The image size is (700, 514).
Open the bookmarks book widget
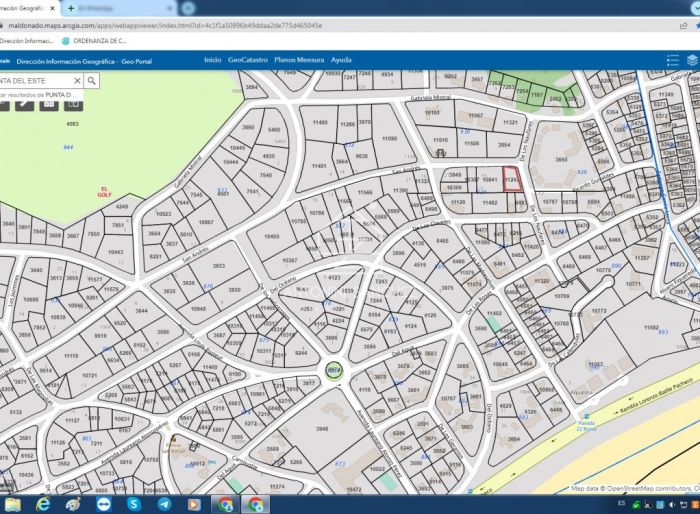tap(74, 104)
